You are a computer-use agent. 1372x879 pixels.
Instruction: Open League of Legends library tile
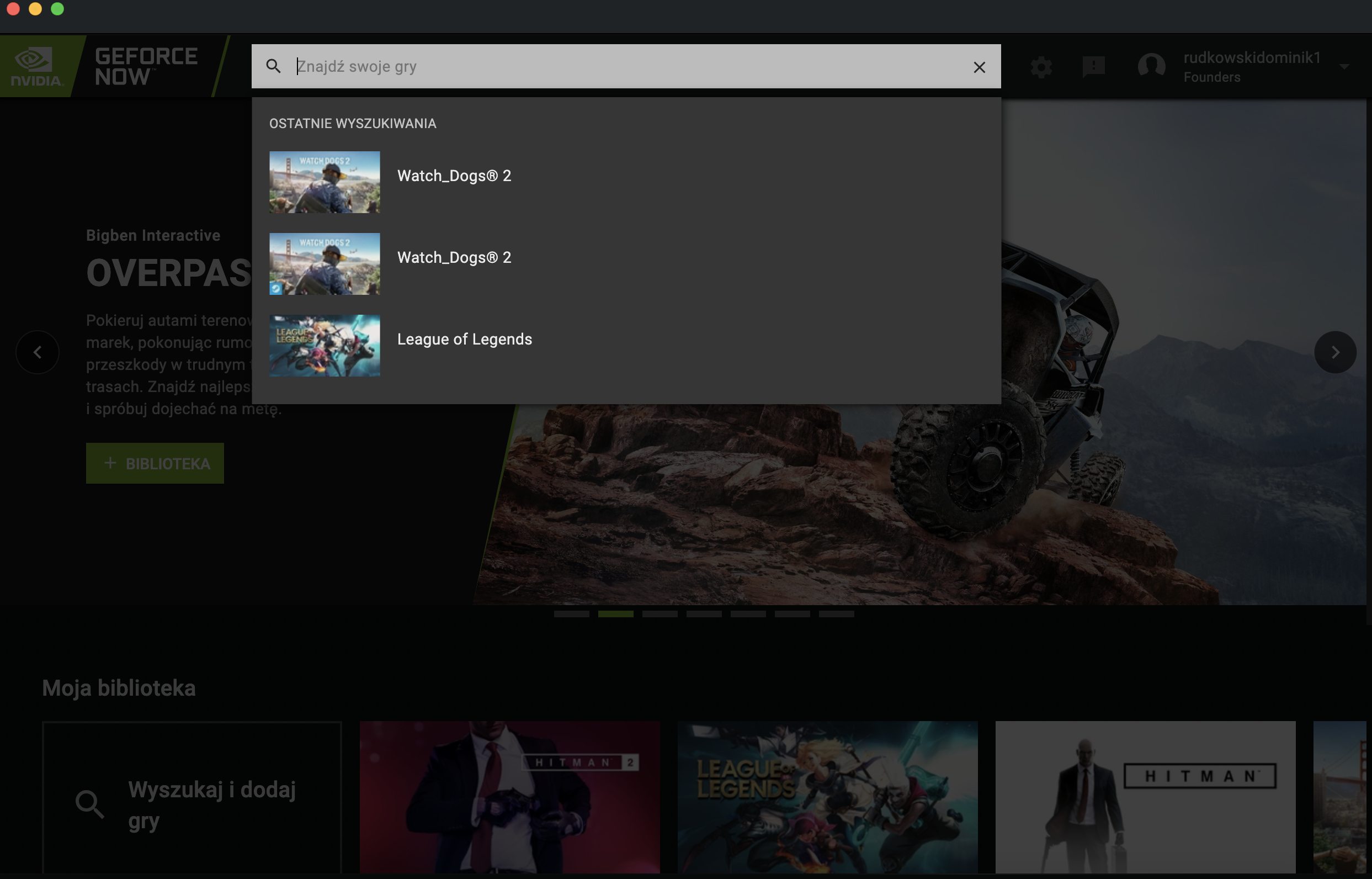click(827, 797)
